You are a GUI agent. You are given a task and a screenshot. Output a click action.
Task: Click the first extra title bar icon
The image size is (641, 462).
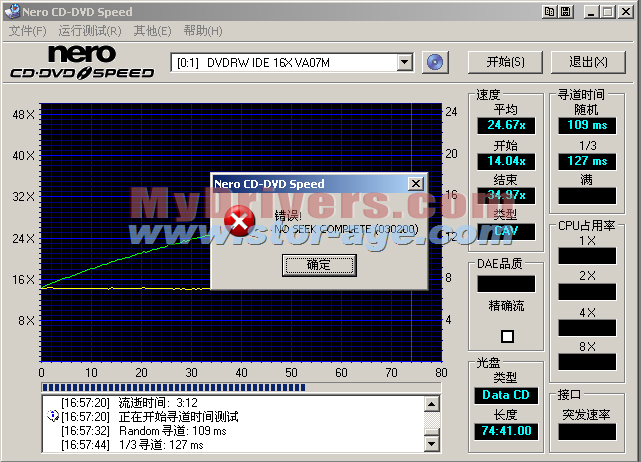(x=550, y=10)
